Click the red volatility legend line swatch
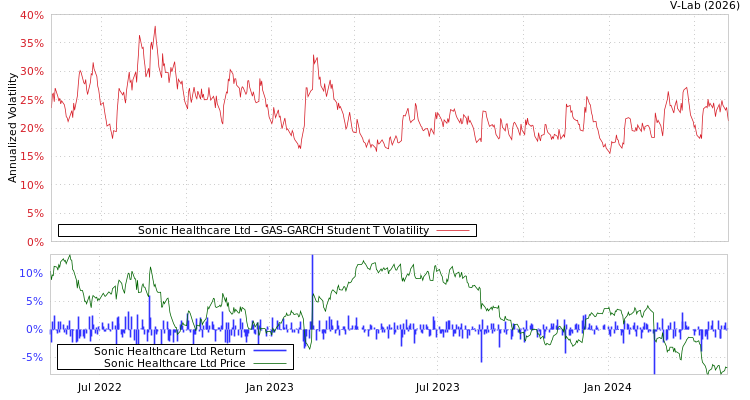 [452, 230]
